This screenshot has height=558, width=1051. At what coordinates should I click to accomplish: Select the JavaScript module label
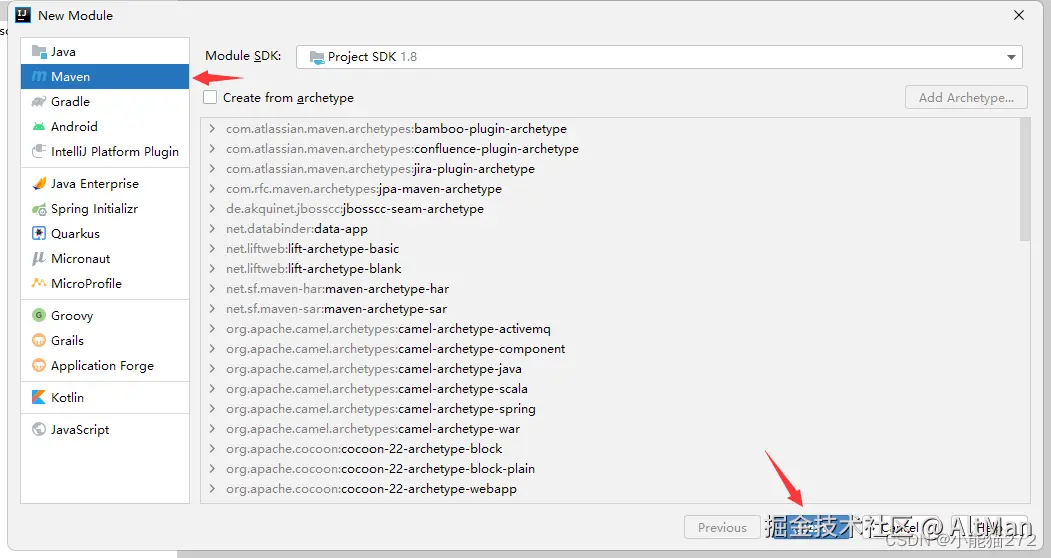[x=80, y=429]
